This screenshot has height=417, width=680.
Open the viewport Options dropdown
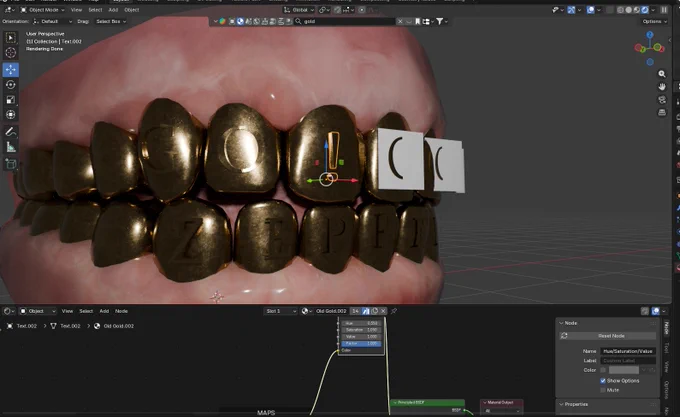654,21
